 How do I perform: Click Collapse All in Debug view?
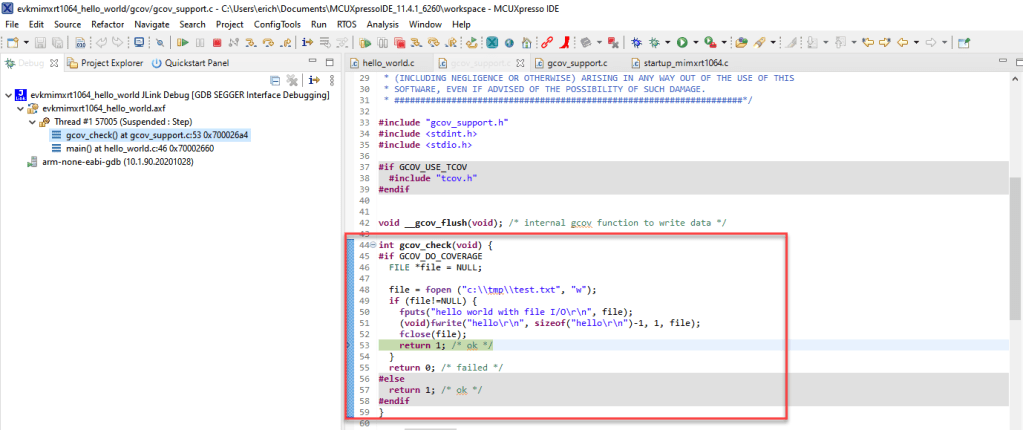click(276, 80)
